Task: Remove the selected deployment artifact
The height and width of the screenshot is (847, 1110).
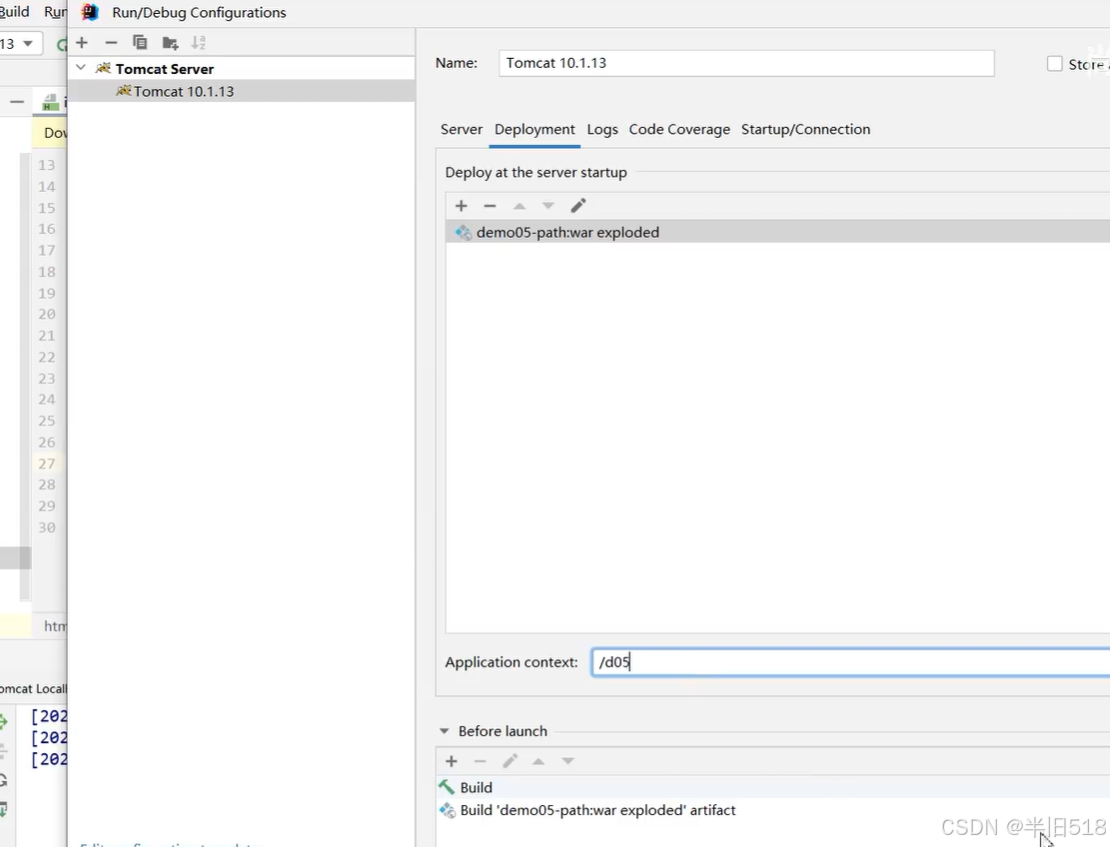Action: point(490,206)
